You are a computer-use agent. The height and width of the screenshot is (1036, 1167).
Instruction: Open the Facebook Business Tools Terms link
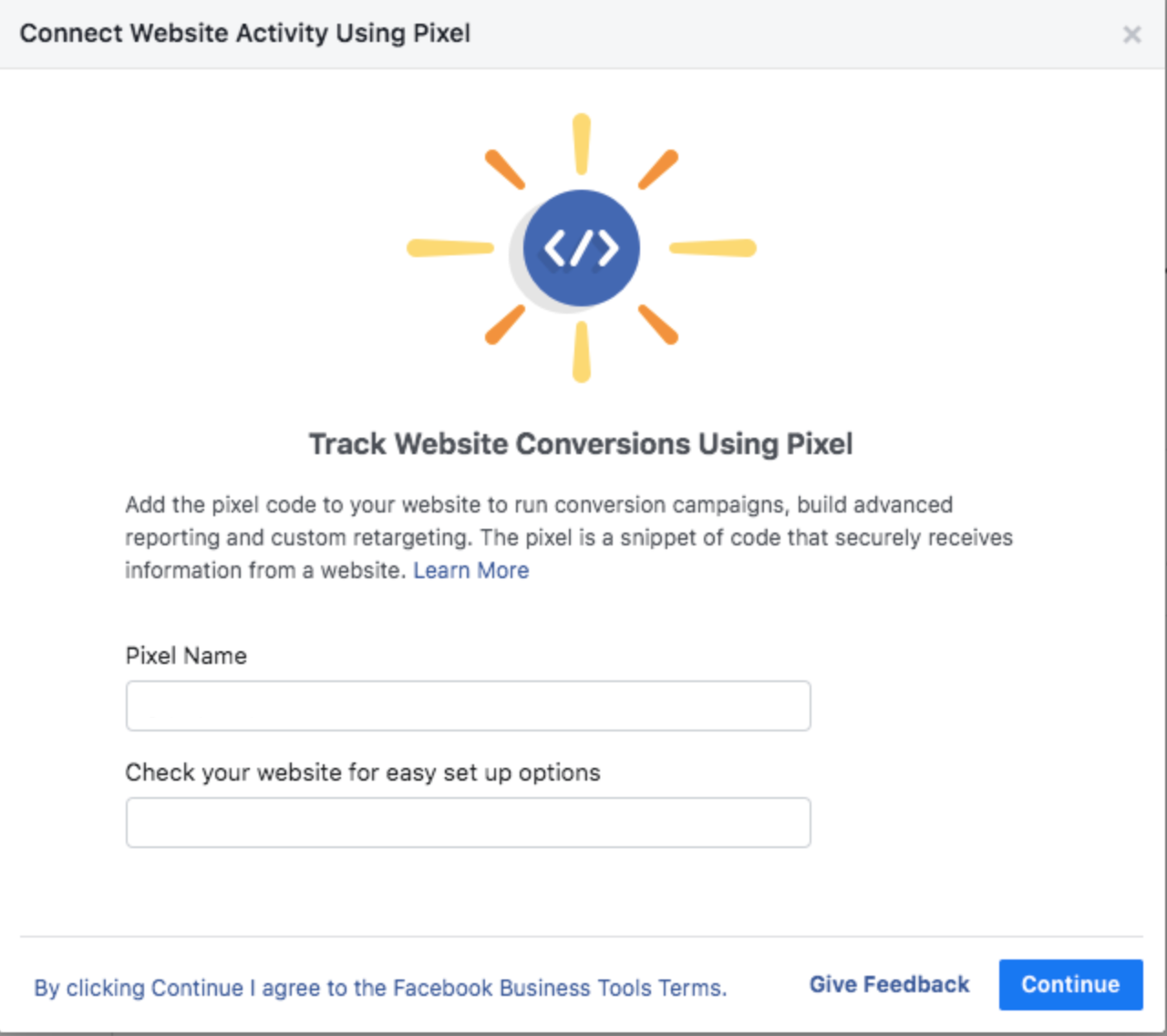coord(380,988)
